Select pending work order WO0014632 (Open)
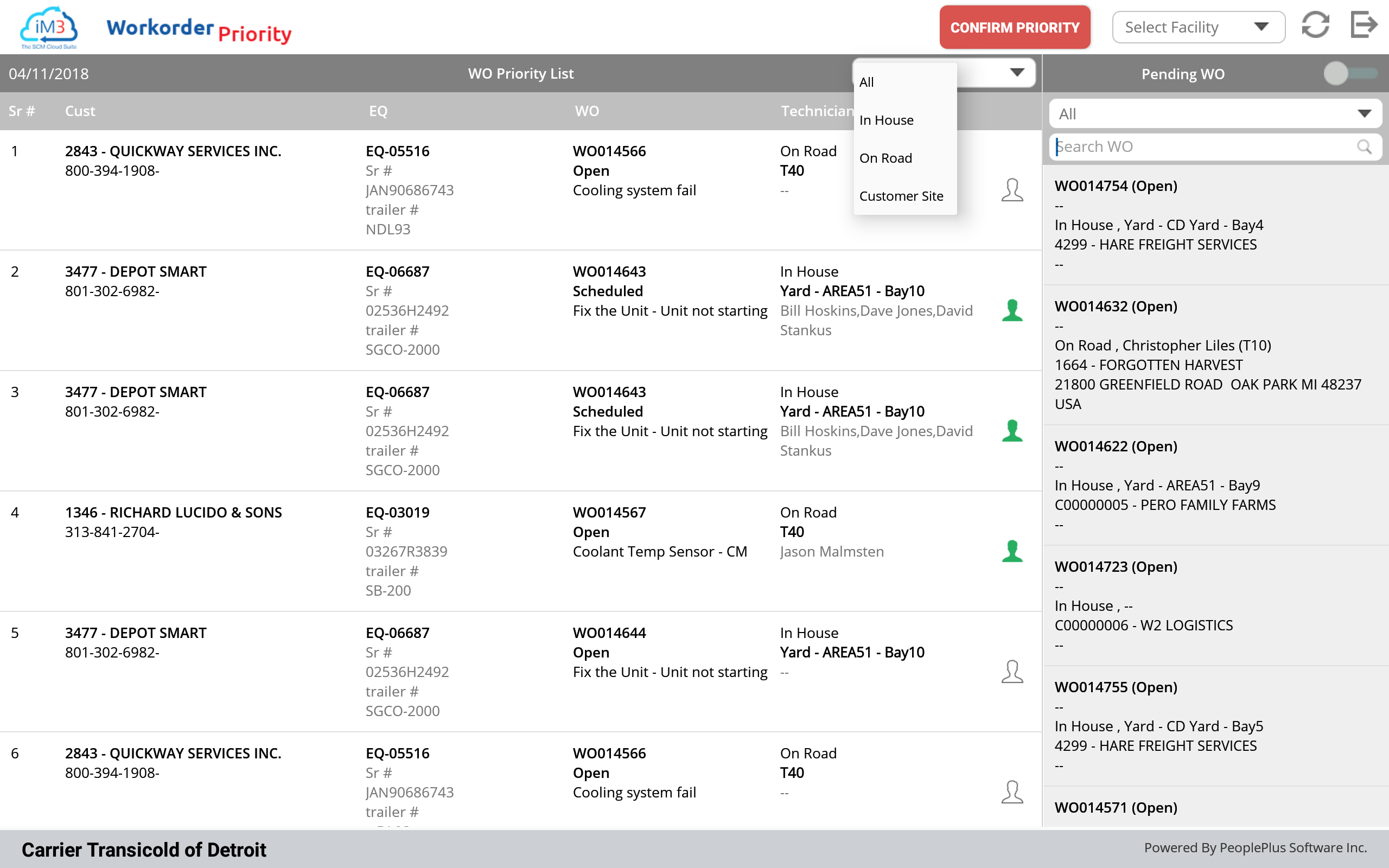This screenshot has width=1389, height=868. click(x=1215, y=355)
